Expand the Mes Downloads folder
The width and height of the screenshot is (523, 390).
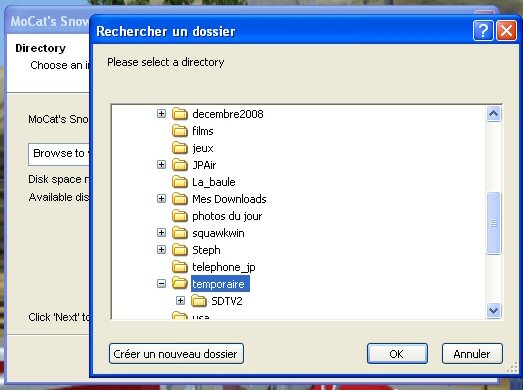click(161, 199)
